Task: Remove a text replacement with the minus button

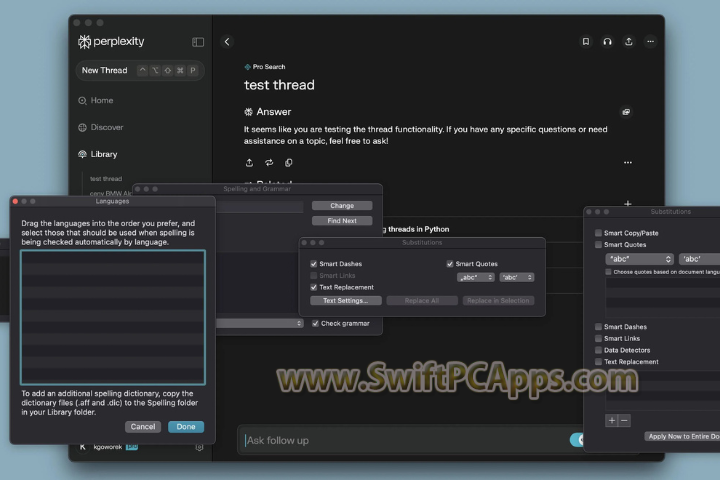Action: pos(624,420)
